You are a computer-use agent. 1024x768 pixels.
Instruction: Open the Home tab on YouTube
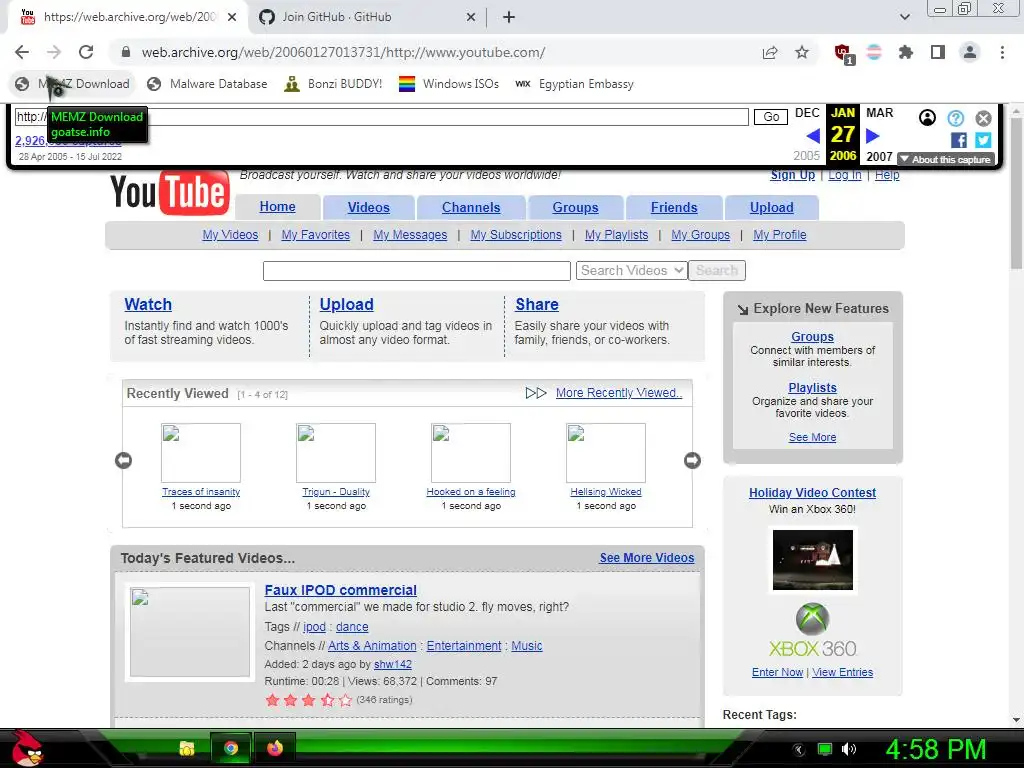[278, 207]
